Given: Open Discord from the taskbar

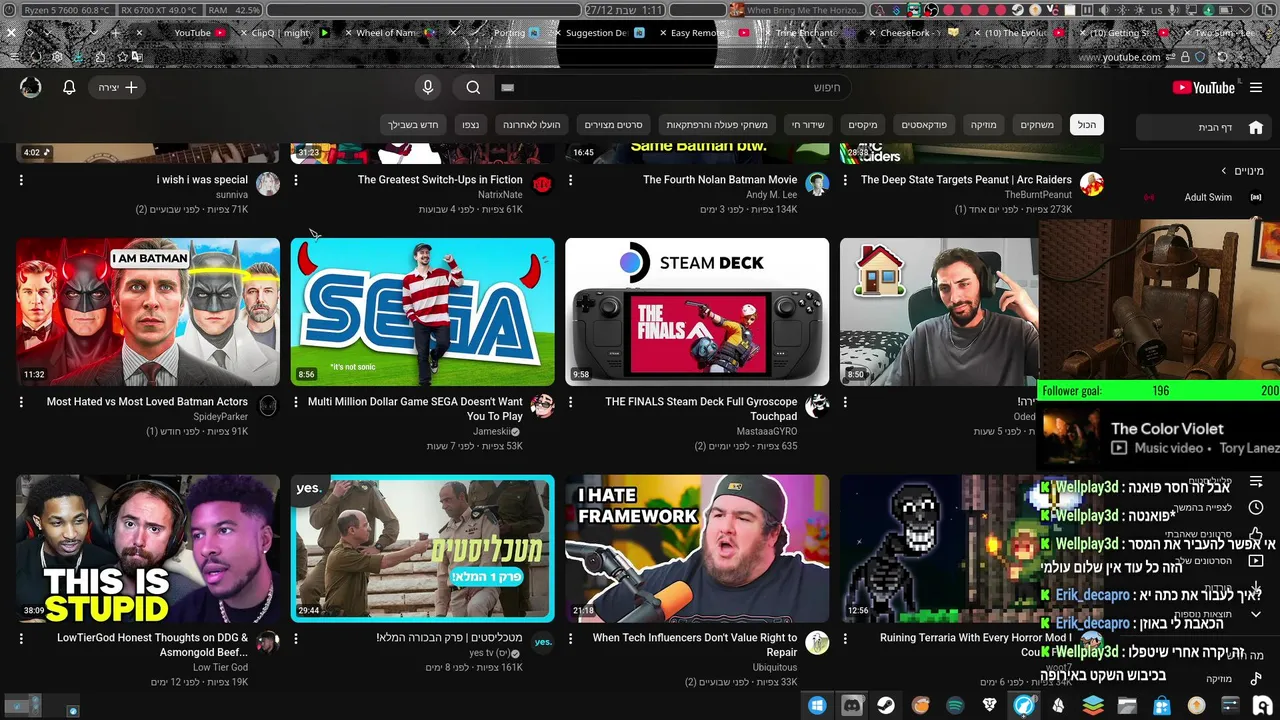Looking at the screenshot, I should point(852,706).
